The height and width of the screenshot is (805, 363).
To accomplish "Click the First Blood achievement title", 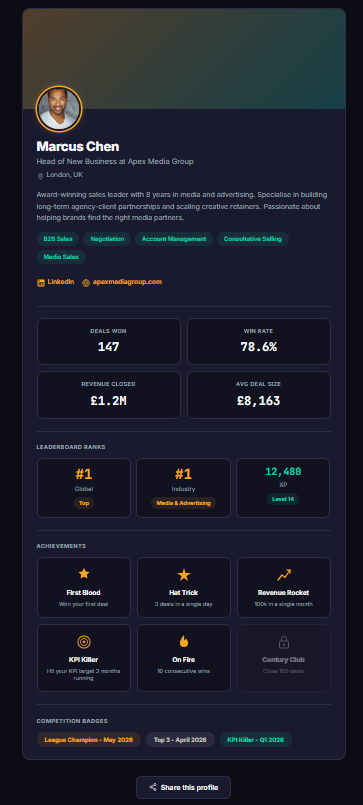I will [x=84, y=593].
